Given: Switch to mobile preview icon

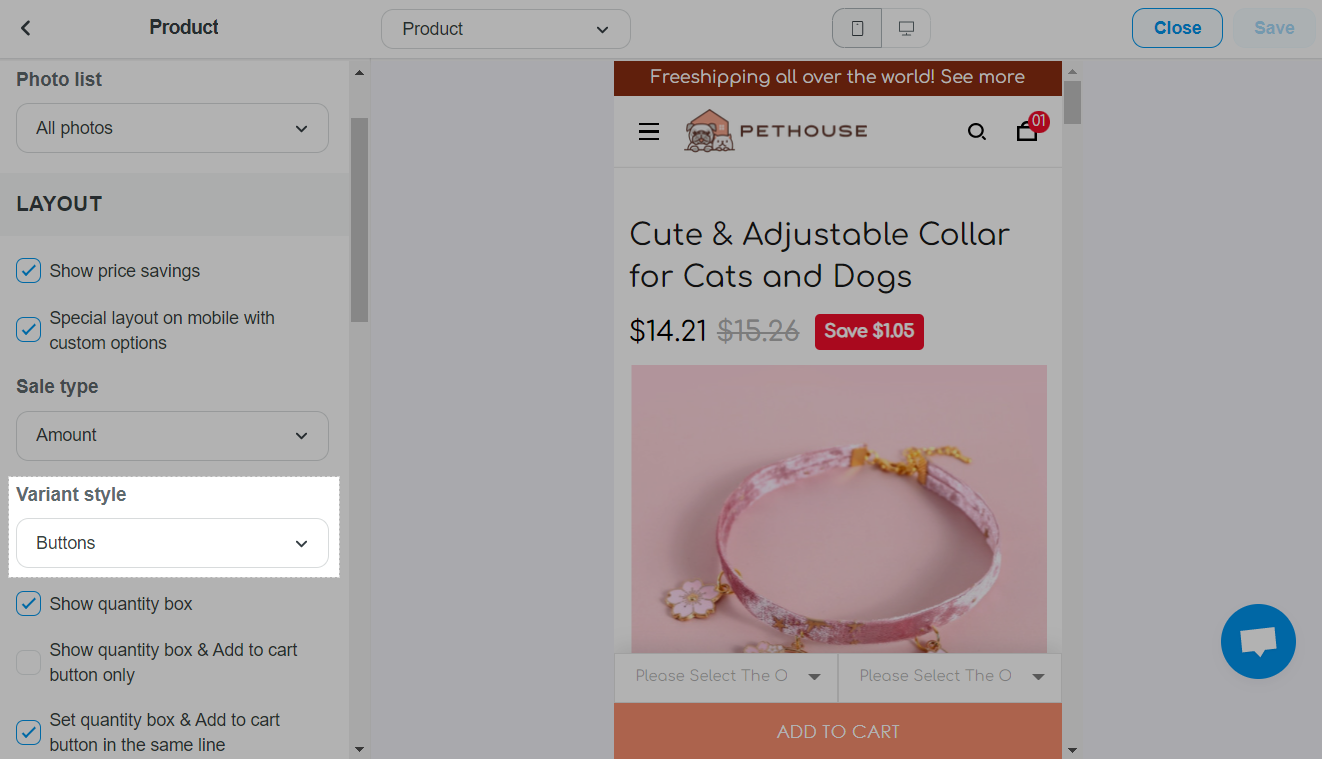Looking at the screenshot, I should [x=857, y=29].
